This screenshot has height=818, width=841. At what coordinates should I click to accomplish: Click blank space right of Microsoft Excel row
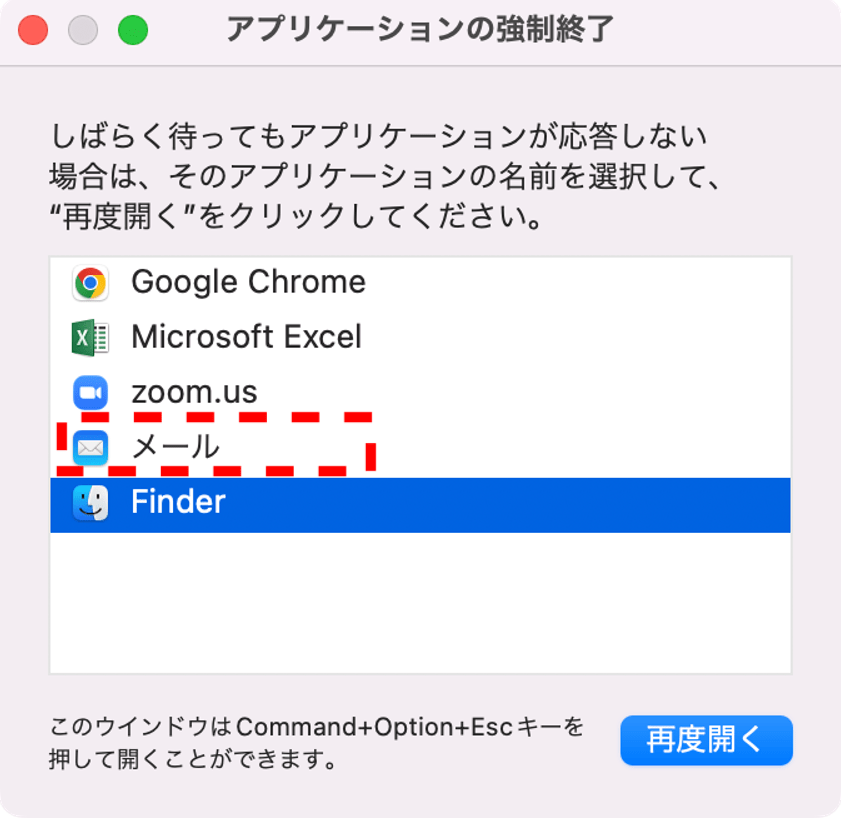point(580,337)
